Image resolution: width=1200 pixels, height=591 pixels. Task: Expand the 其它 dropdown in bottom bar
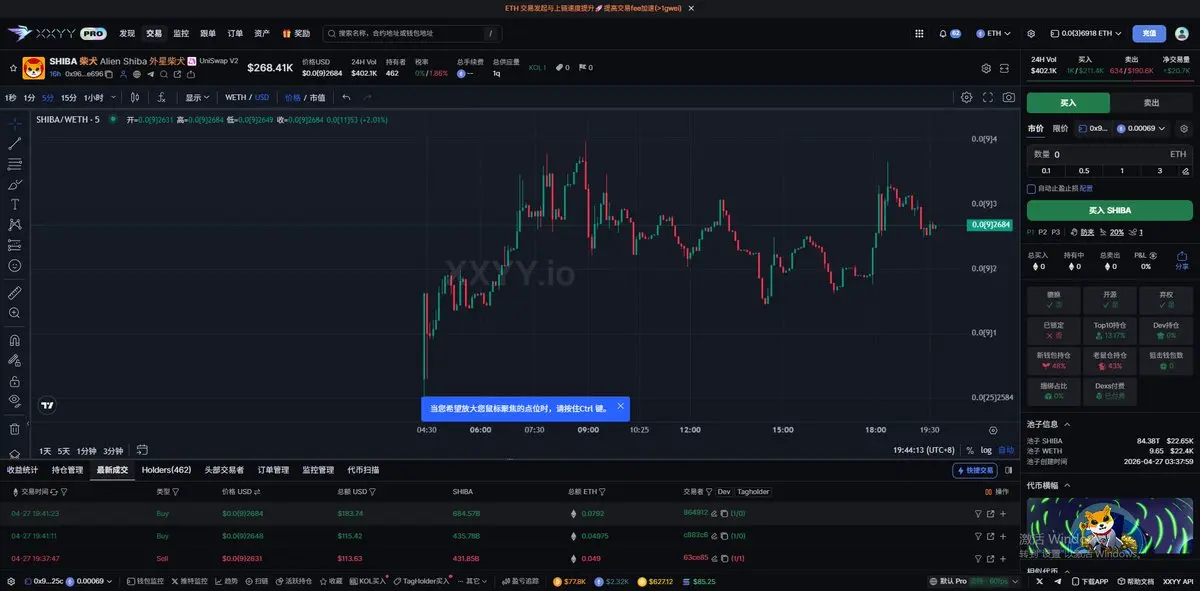point(472,581)
